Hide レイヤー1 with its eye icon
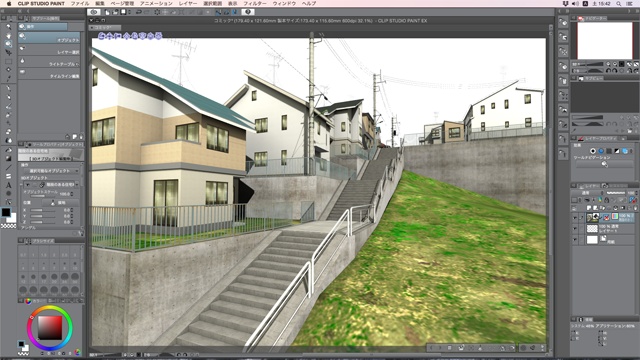Screen dimensions: 640x360 point(575,229)
